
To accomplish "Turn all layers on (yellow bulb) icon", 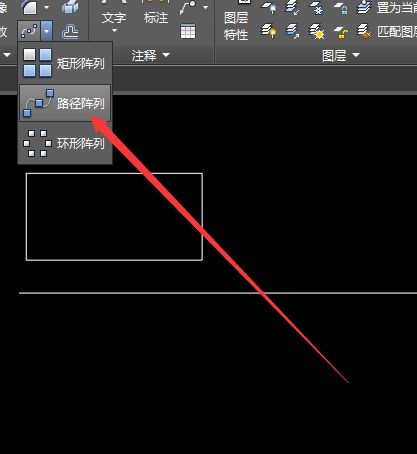I will [x=269, y=31].
